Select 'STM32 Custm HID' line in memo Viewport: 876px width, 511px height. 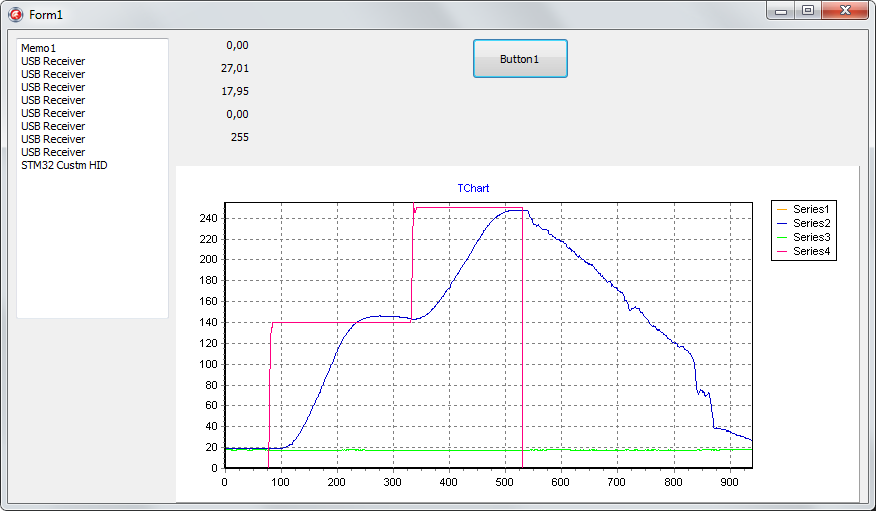[64, 165]
